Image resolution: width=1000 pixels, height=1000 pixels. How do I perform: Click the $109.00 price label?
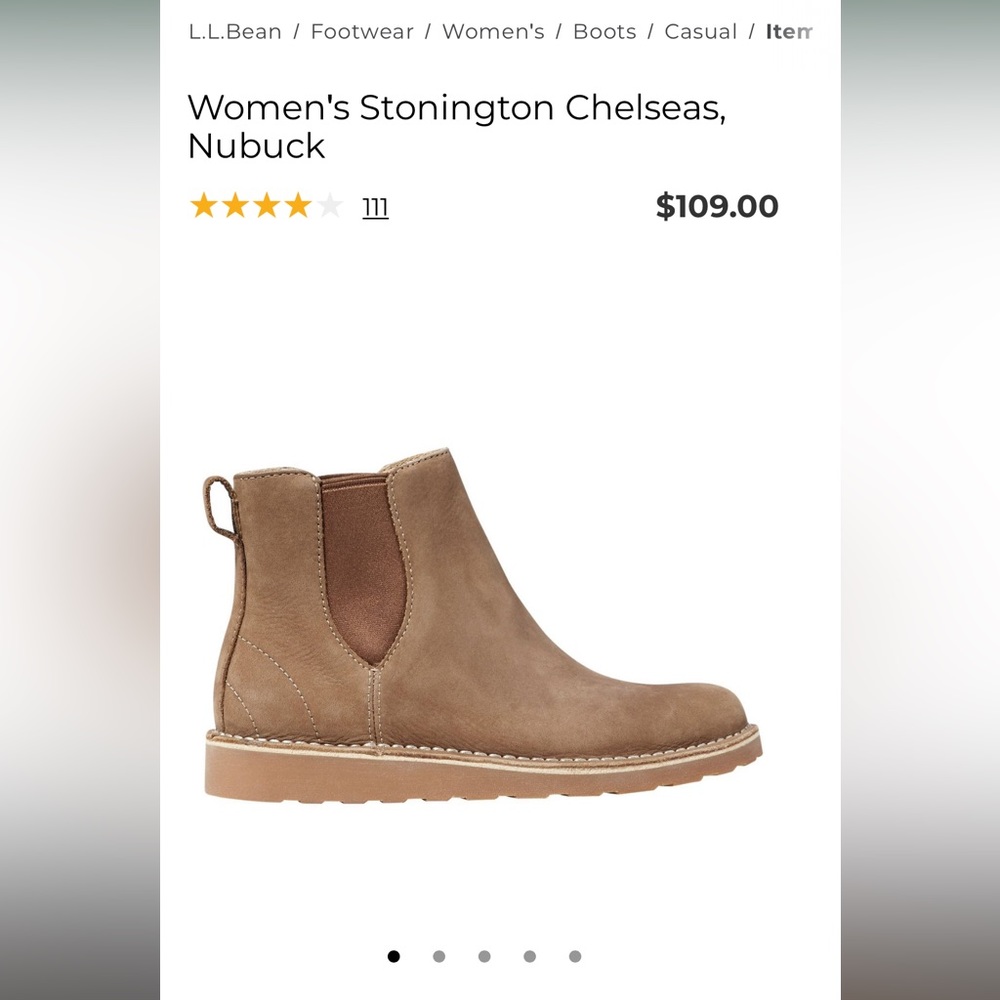718,205
